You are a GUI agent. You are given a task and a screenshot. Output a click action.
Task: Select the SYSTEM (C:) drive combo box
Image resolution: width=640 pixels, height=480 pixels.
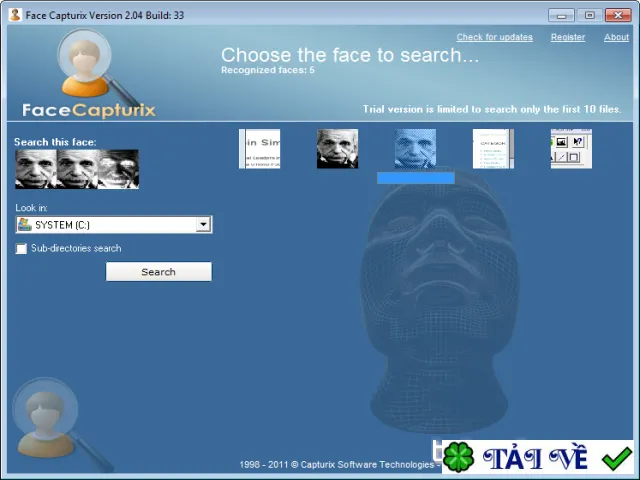click(114, 224)
